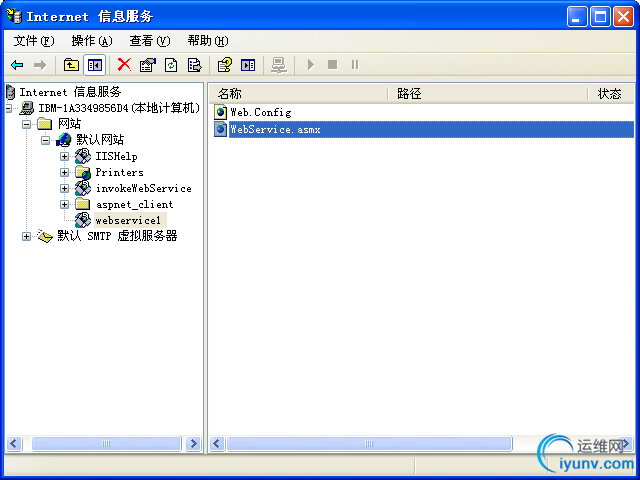Click the local computer icon in tree

coord(27,108)
